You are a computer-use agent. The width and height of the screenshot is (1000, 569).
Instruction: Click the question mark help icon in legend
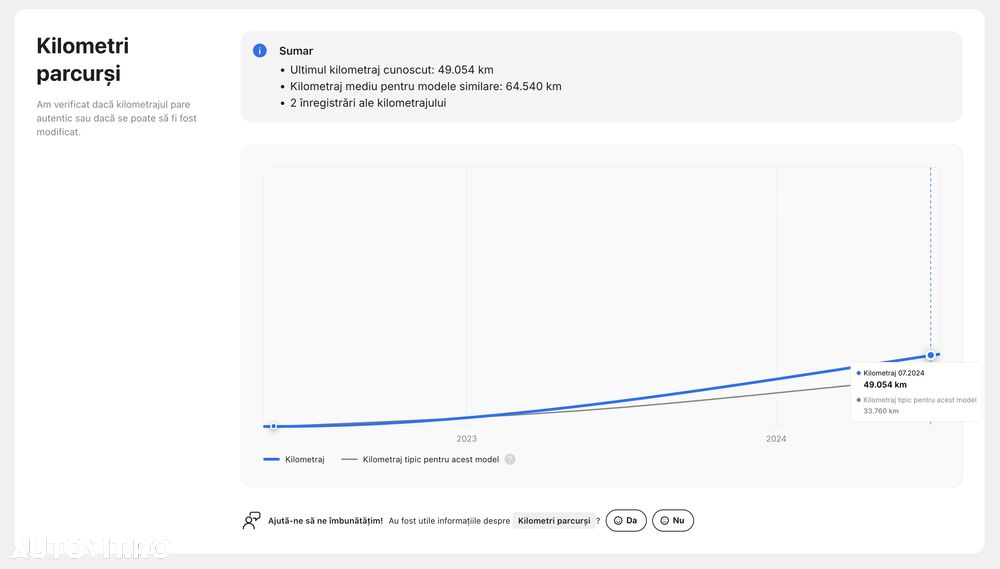pos(510,459)
